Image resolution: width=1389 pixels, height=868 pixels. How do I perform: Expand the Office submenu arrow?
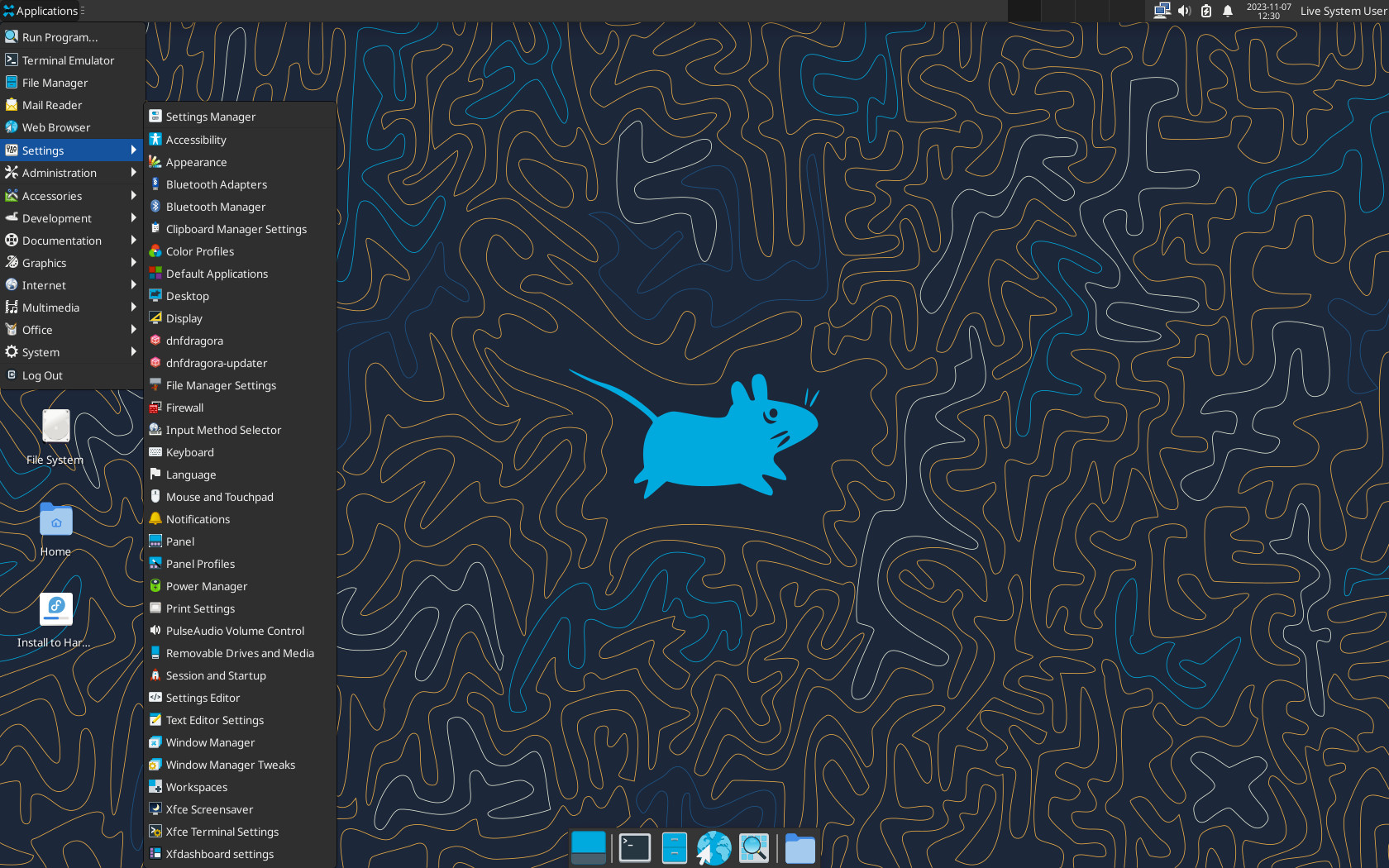pos(133,330)
